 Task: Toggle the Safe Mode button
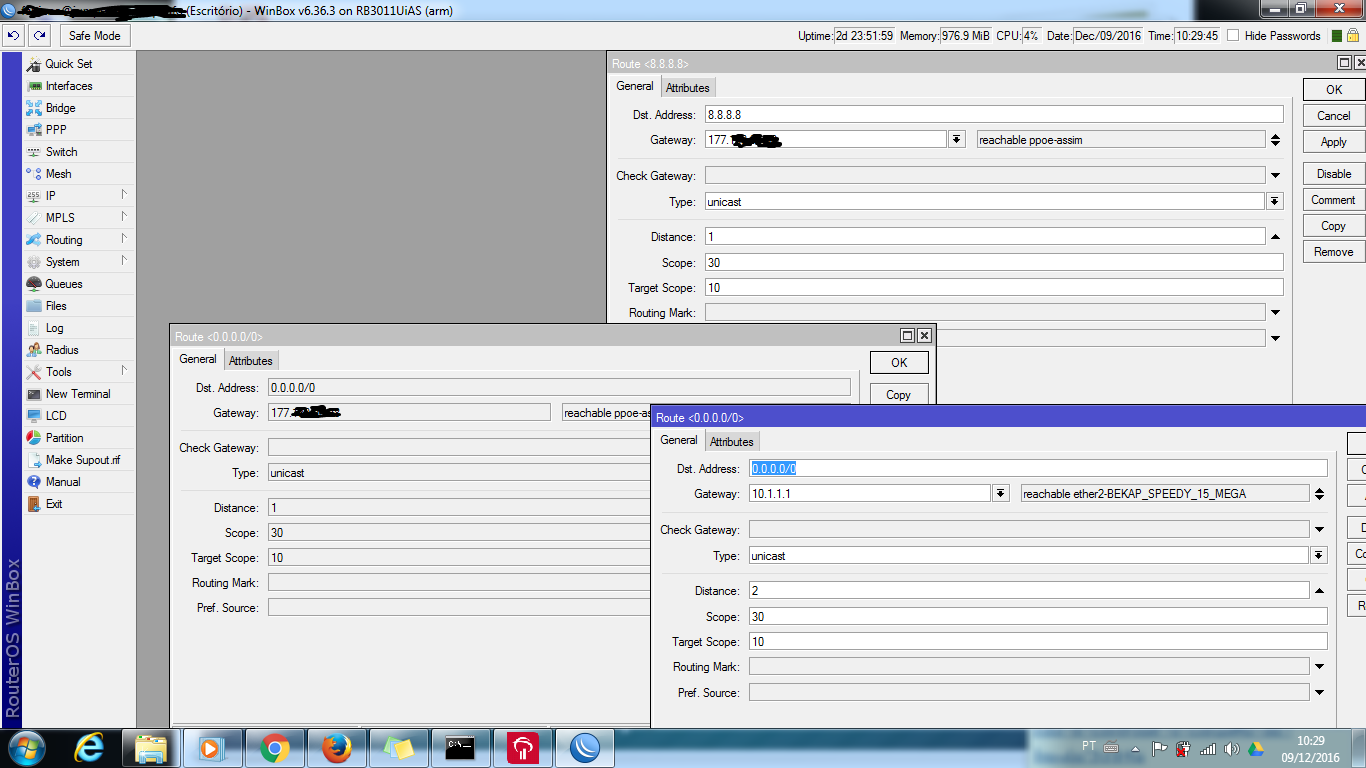94,36
